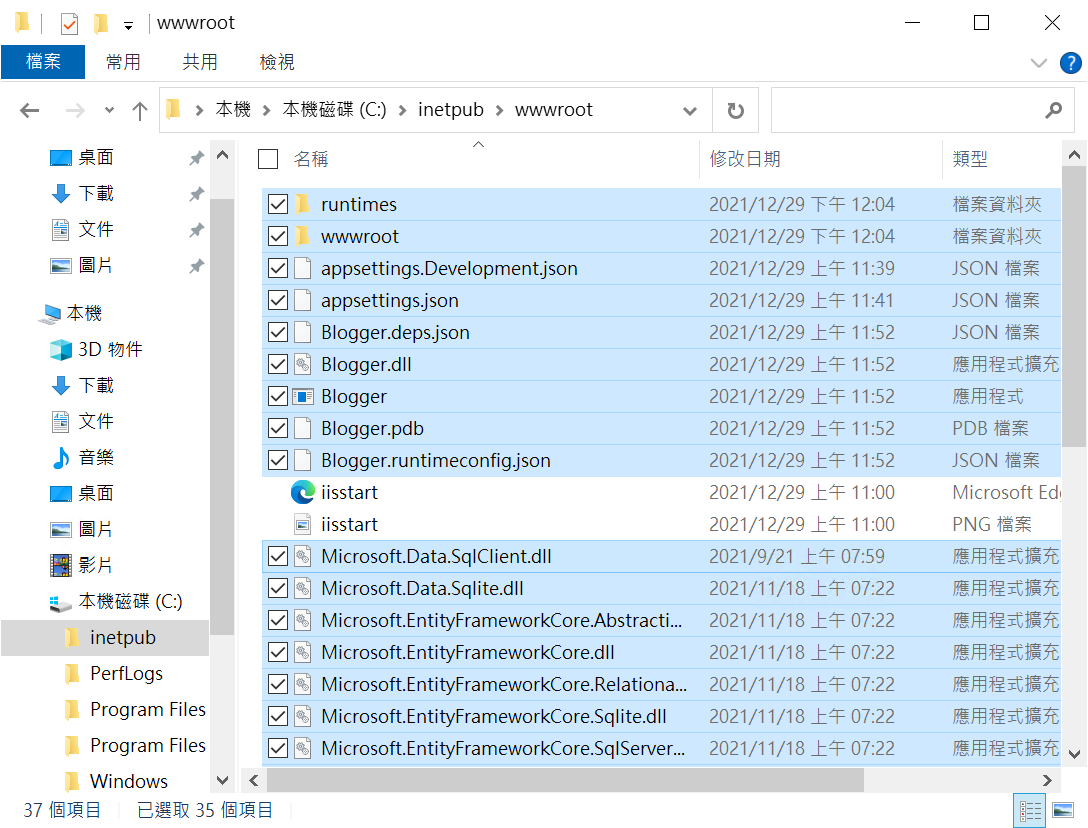The height and width of the screenshot is (828, 1088).
Task: Sort by 類型 column header
Action: [970, 159]
